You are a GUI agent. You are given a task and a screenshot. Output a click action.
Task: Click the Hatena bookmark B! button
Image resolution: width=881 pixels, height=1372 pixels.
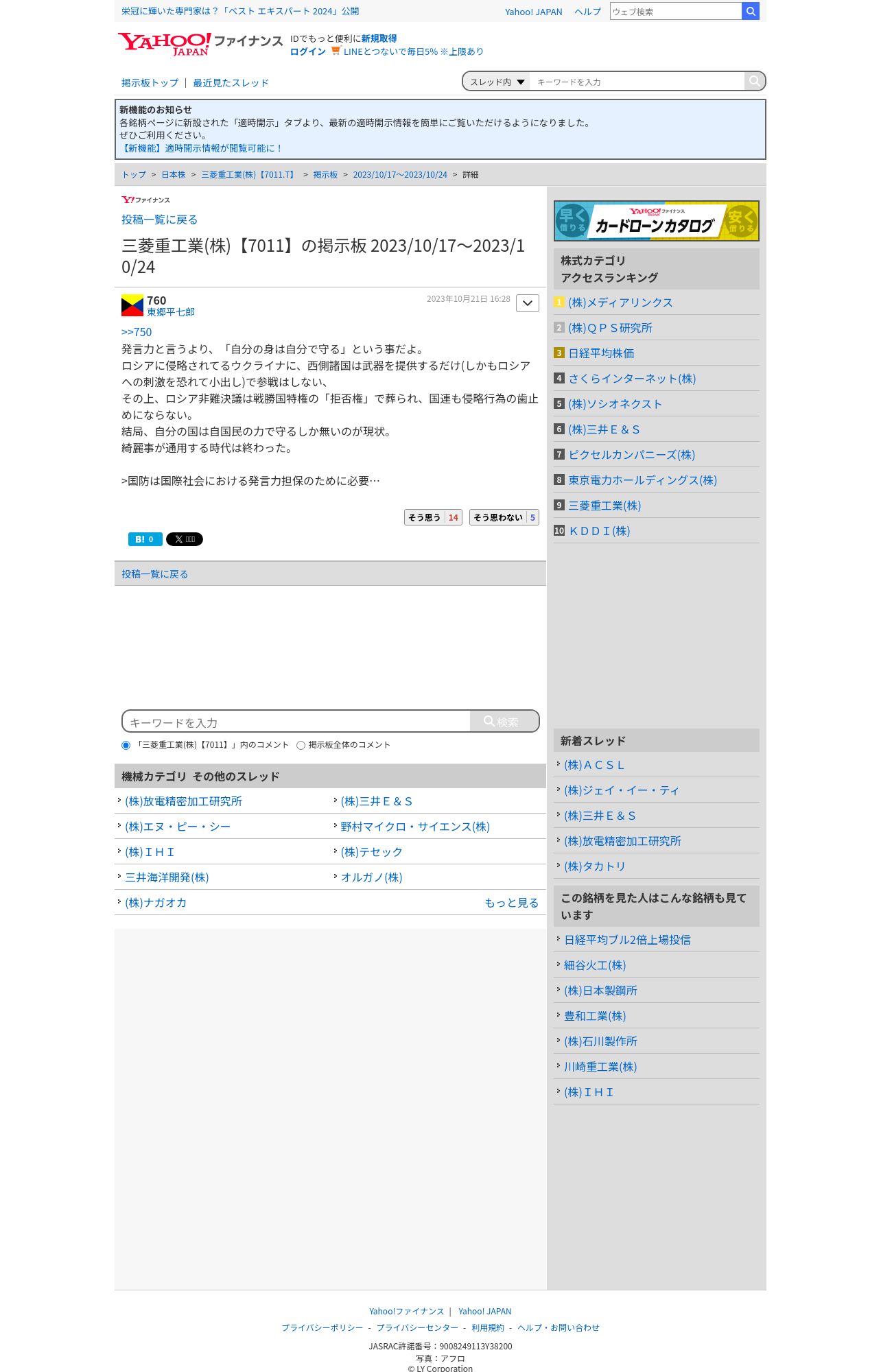click(x=145, y=539)
